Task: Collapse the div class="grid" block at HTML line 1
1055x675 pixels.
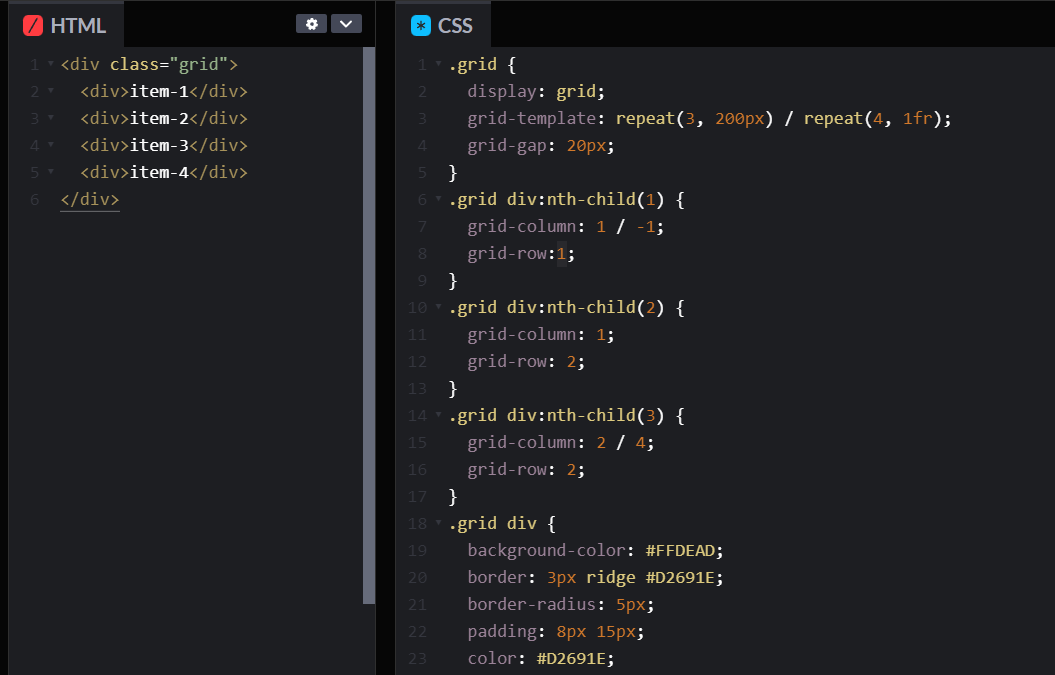Action: point(50,65)
